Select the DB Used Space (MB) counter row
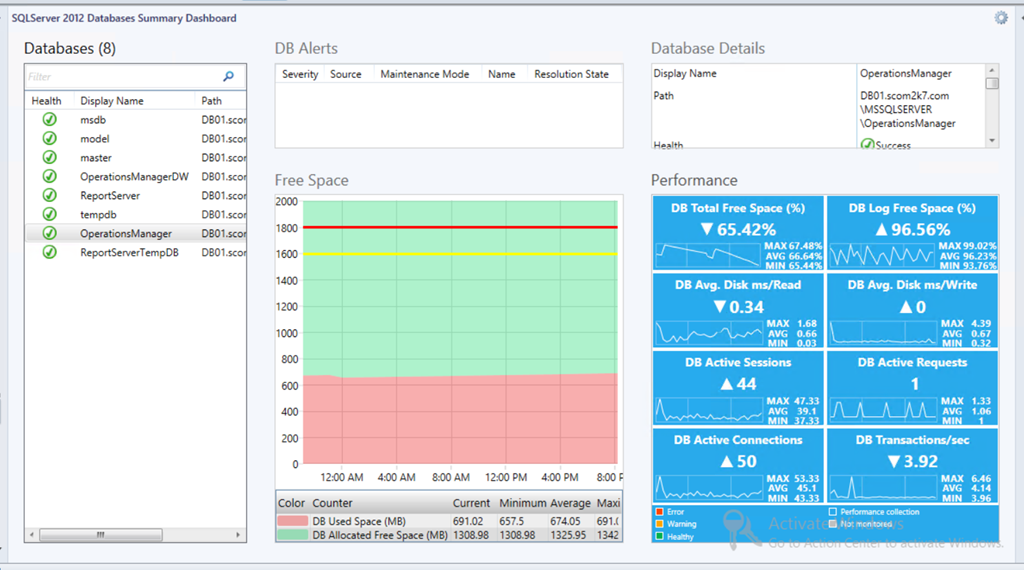Screen dimensions: 1024x570 coord(449,521)
